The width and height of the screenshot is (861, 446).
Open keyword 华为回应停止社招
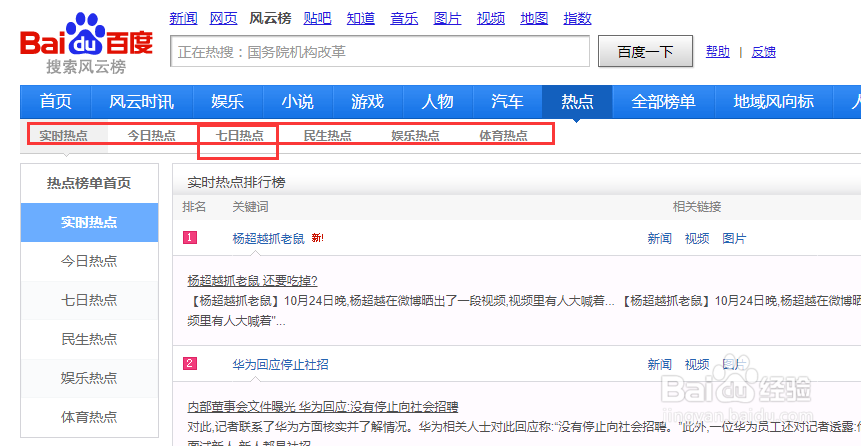pos(281,364)
